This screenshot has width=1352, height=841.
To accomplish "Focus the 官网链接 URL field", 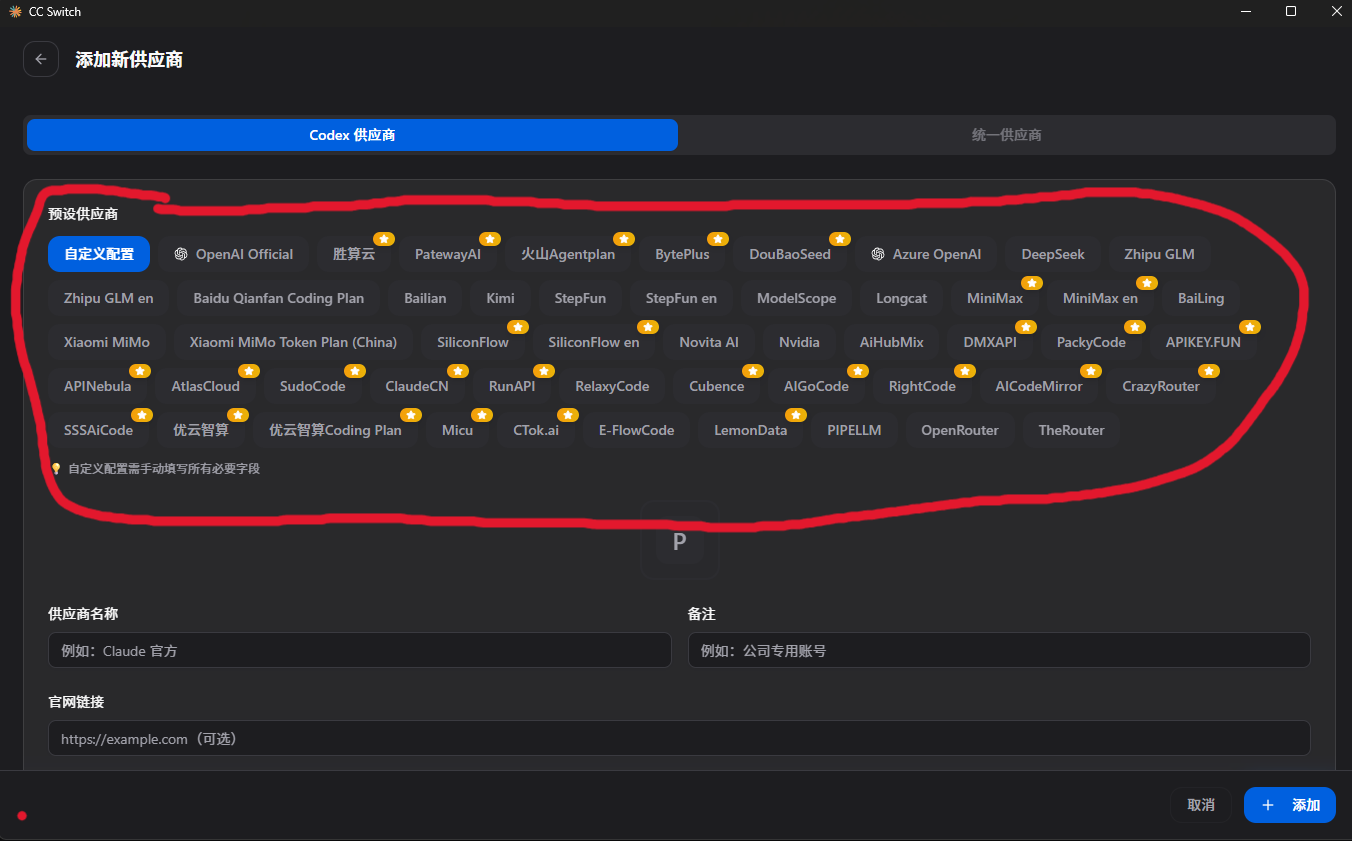I will pos(679,738).
